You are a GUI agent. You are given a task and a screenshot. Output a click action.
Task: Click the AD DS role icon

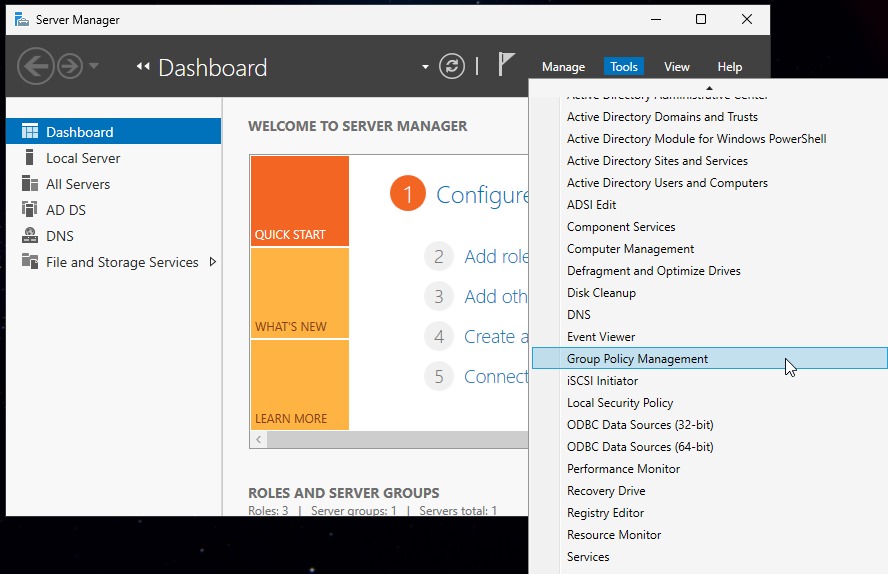(x=29, y=209)
